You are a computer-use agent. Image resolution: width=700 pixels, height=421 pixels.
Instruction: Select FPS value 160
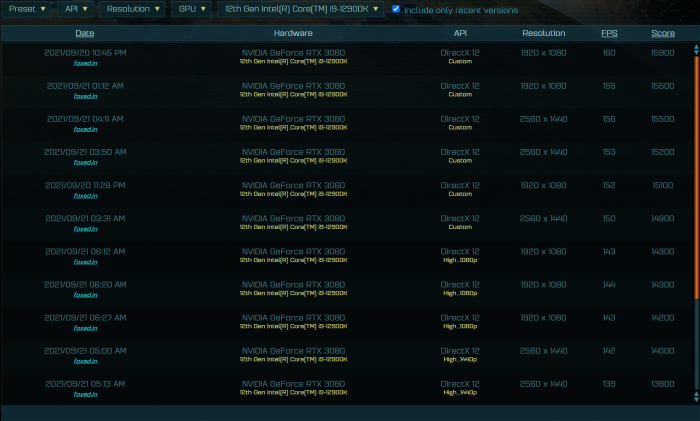(609, 53)
